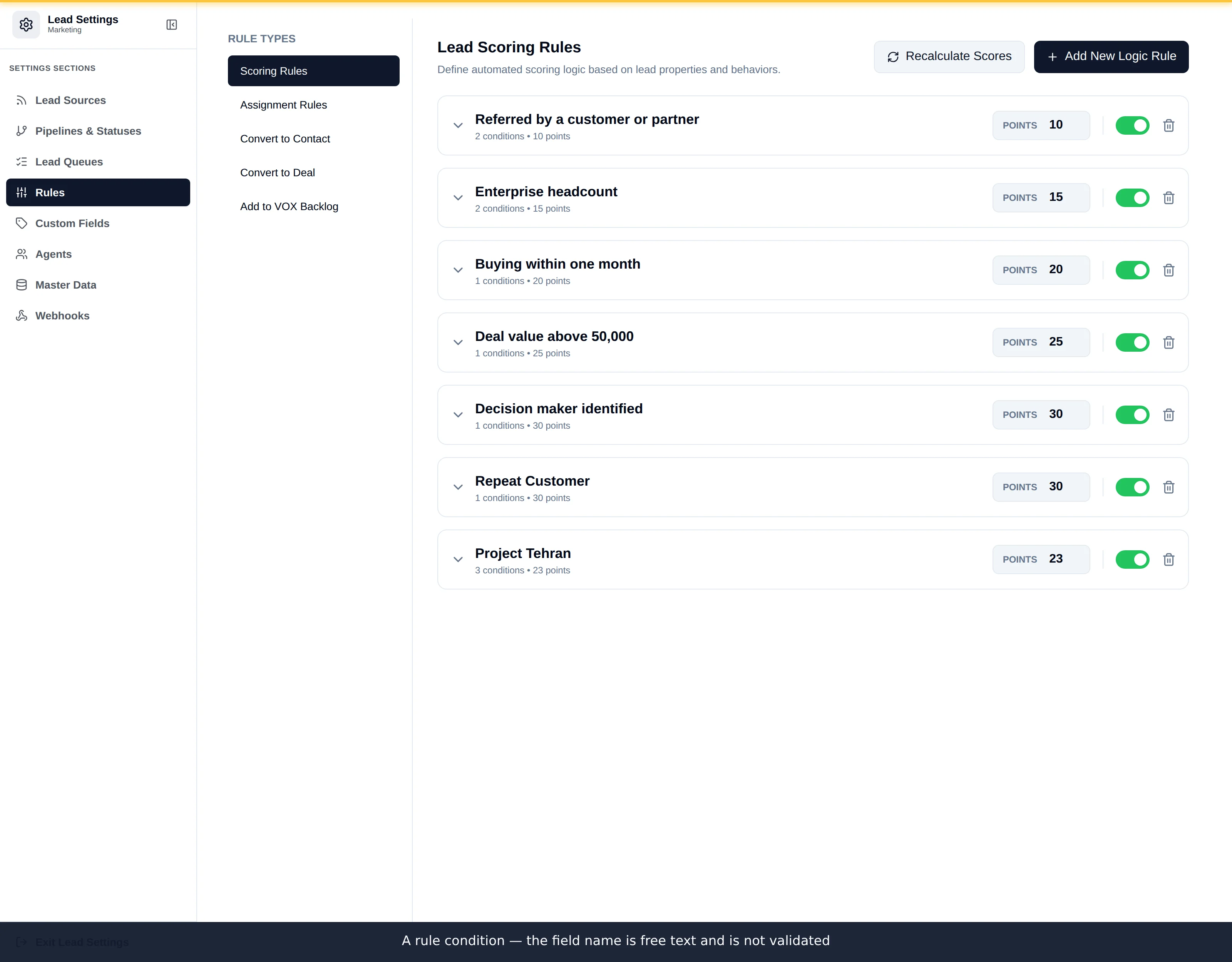The width and height of the screenshot is (1232, 962).
Task: Expand the Decision maker identified rule
Action: (x=458, y=415)
